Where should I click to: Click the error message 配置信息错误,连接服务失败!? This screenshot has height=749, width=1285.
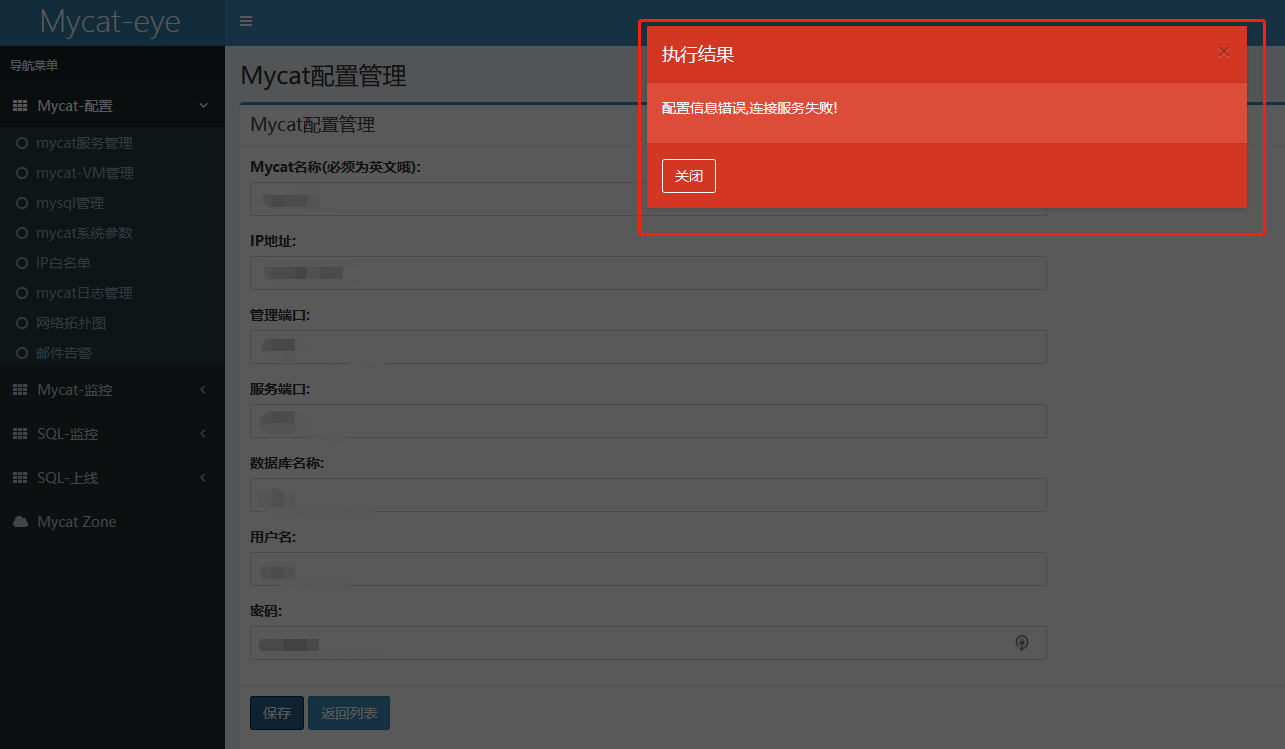pyautogui.click(x=749, y=107)
